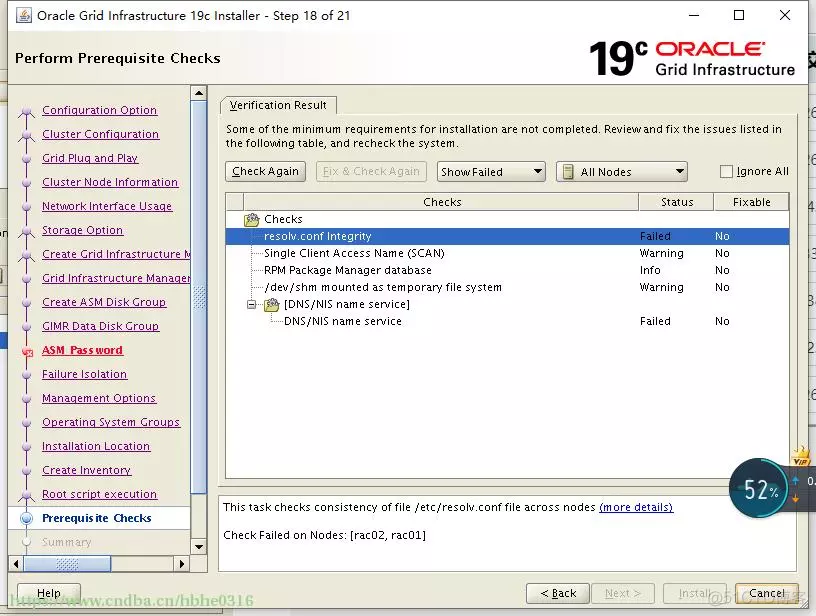Image resolution: width=816 pixels, height=616 pixels.
Task: Click the Checks column header
Action: [x=441, y=202]
